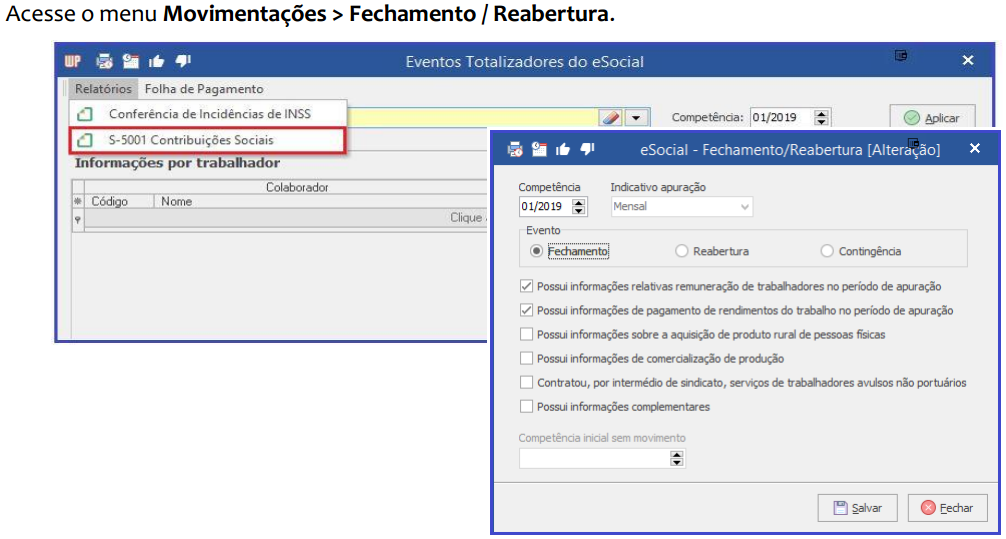
Task: Click the small window icon in Fechamento/Reabertura title bar
Action: tap(915, 144)
